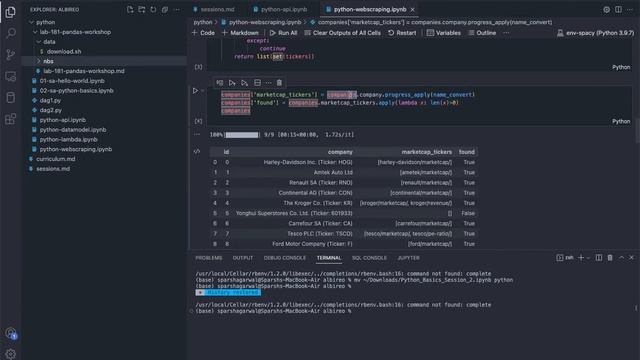Split the terminal panel
This screenshot has width=640, height=360.
point(599,258)
